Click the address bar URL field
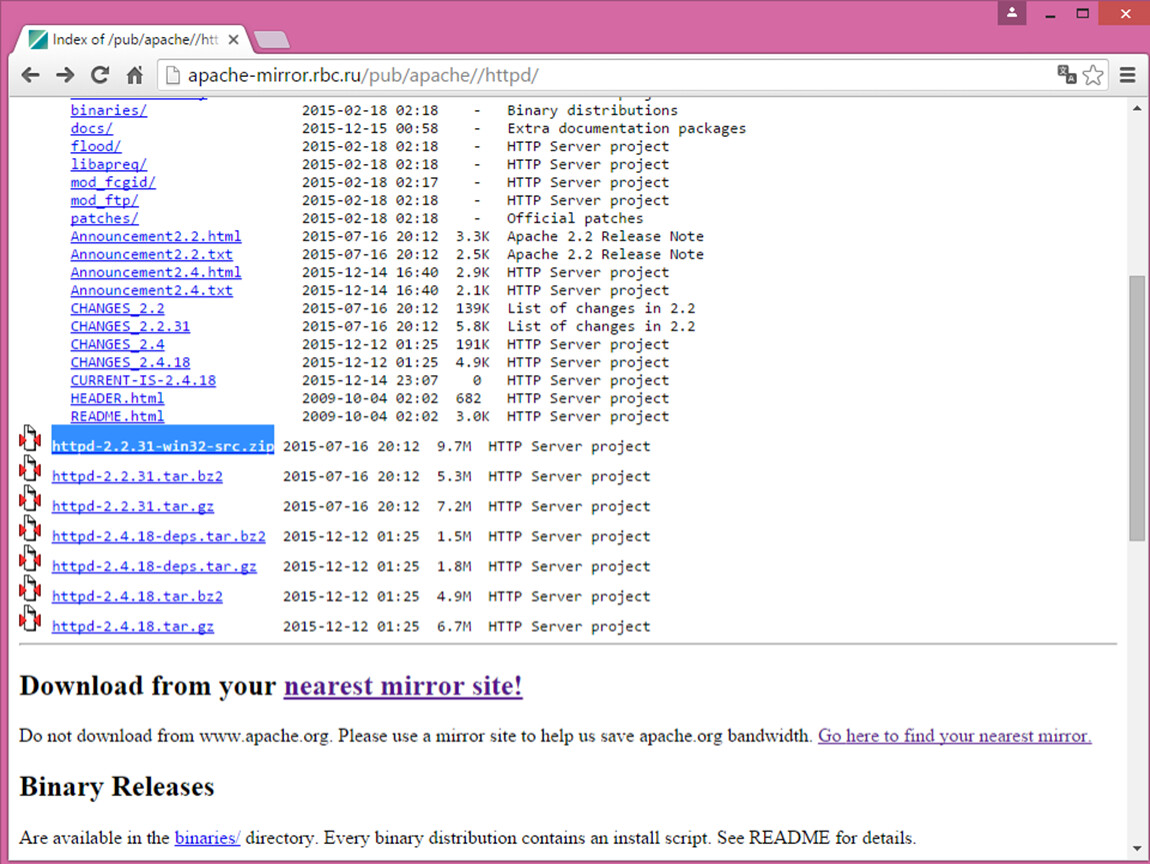The image size is (1150, 864). [600, 75]
